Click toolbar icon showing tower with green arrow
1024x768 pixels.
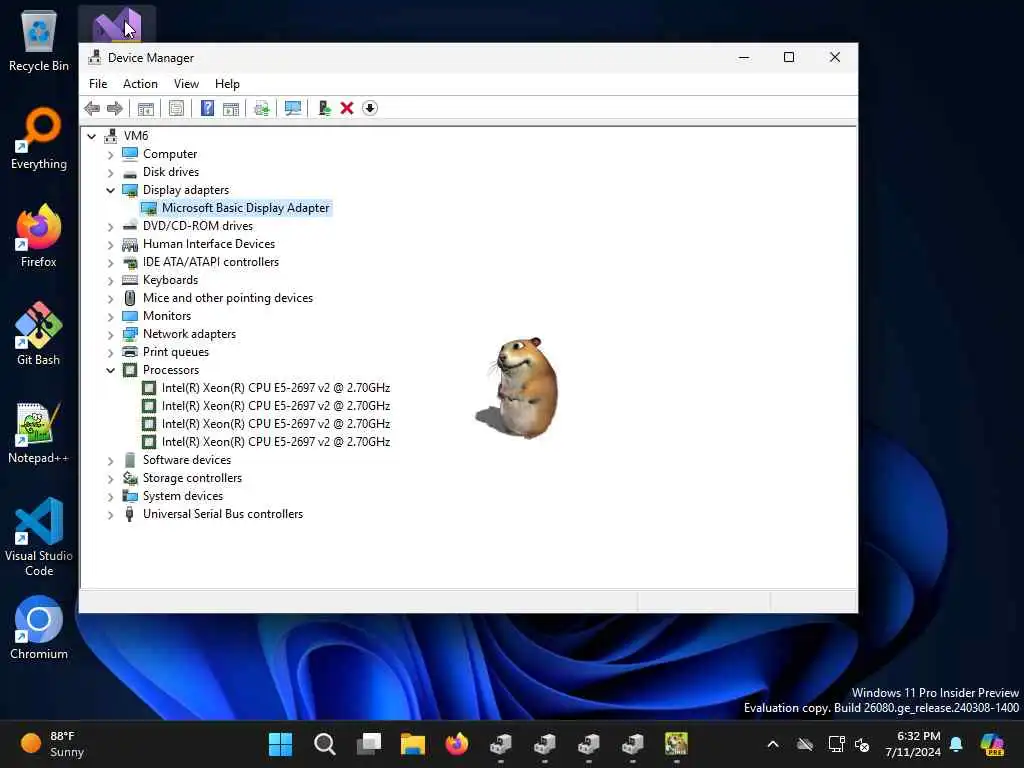tap(324, 108)
